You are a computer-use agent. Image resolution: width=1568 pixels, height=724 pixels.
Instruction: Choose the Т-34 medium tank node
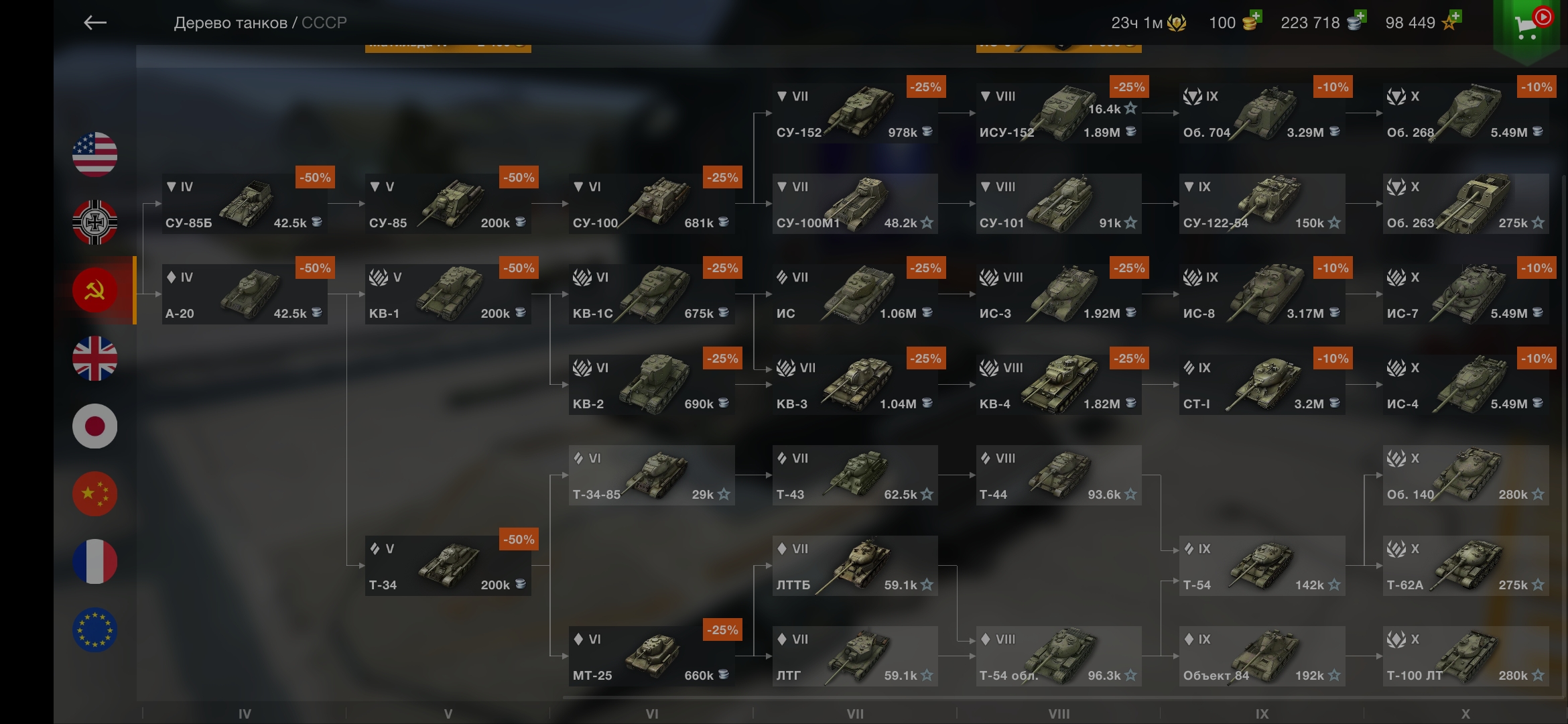[448, 566]
